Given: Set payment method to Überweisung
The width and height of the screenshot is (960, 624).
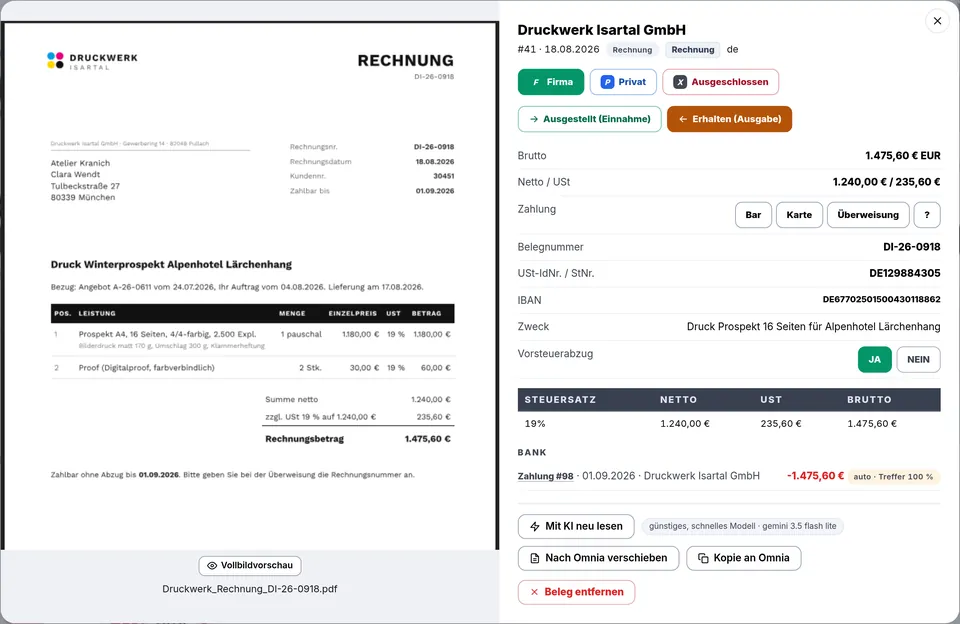Looking at the screenshot, I should [868, 215].
